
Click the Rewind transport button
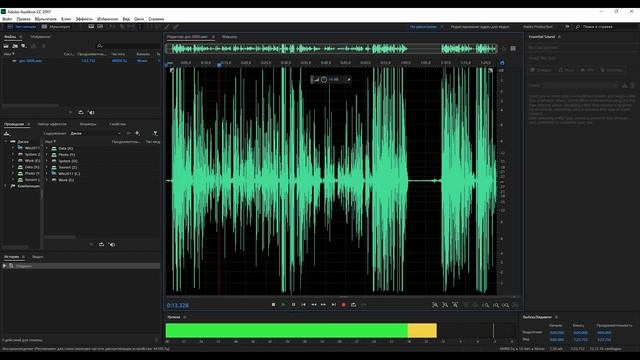pos(313,304)
